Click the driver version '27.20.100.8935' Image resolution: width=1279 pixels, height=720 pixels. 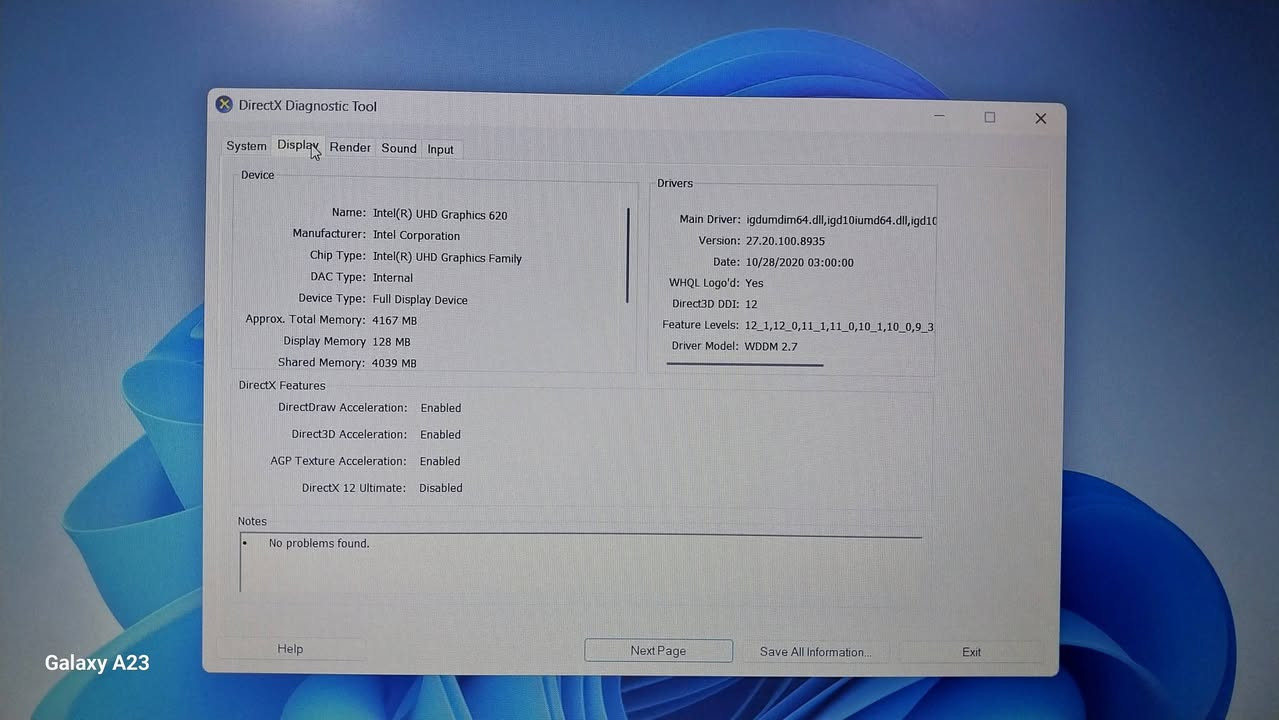coord(785,241)
